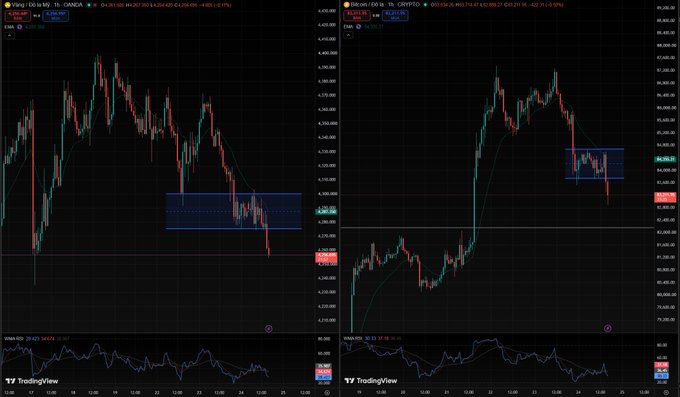Open the time axis settings icon on the gold chart
This screenshot has height=397, width=680.
[x=327, y=392]
